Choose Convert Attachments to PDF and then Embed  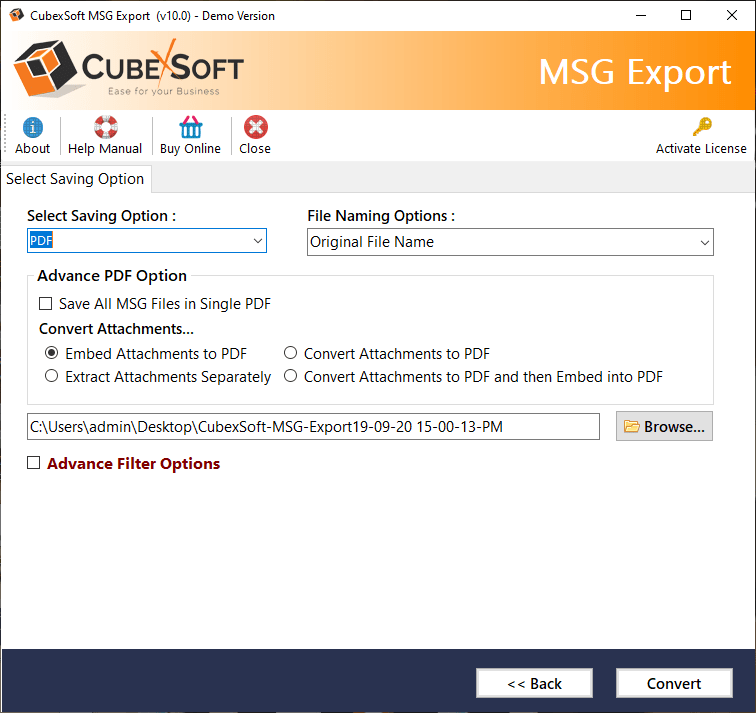pos(290,376)
